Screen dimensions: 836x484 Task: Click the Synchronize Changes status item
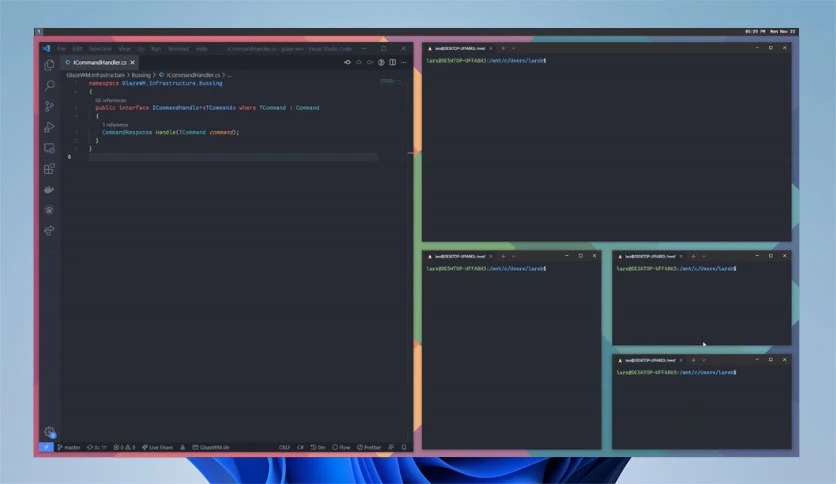[x=97, y=447]
